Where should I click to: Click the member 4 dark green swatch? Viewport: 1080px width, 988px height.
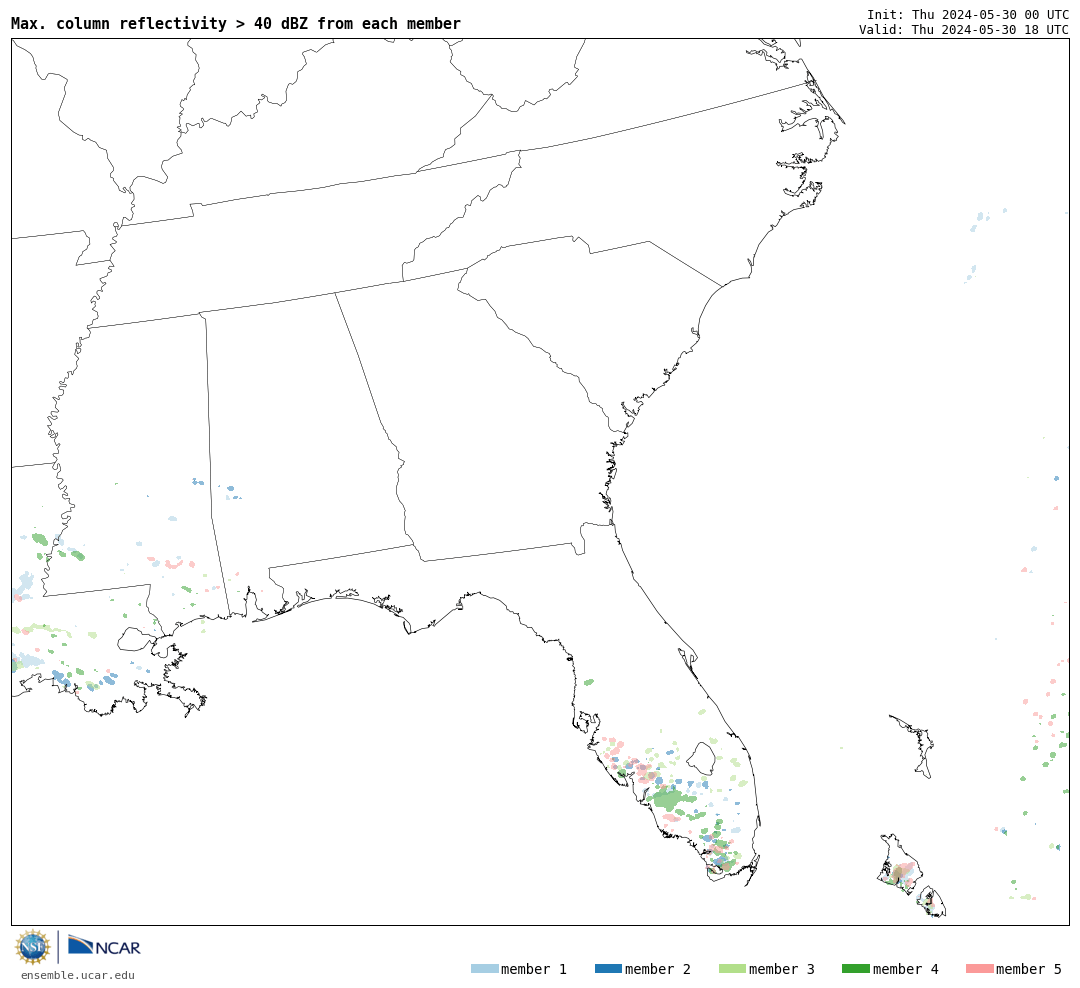pyautogui.click(x=855, y=969)
